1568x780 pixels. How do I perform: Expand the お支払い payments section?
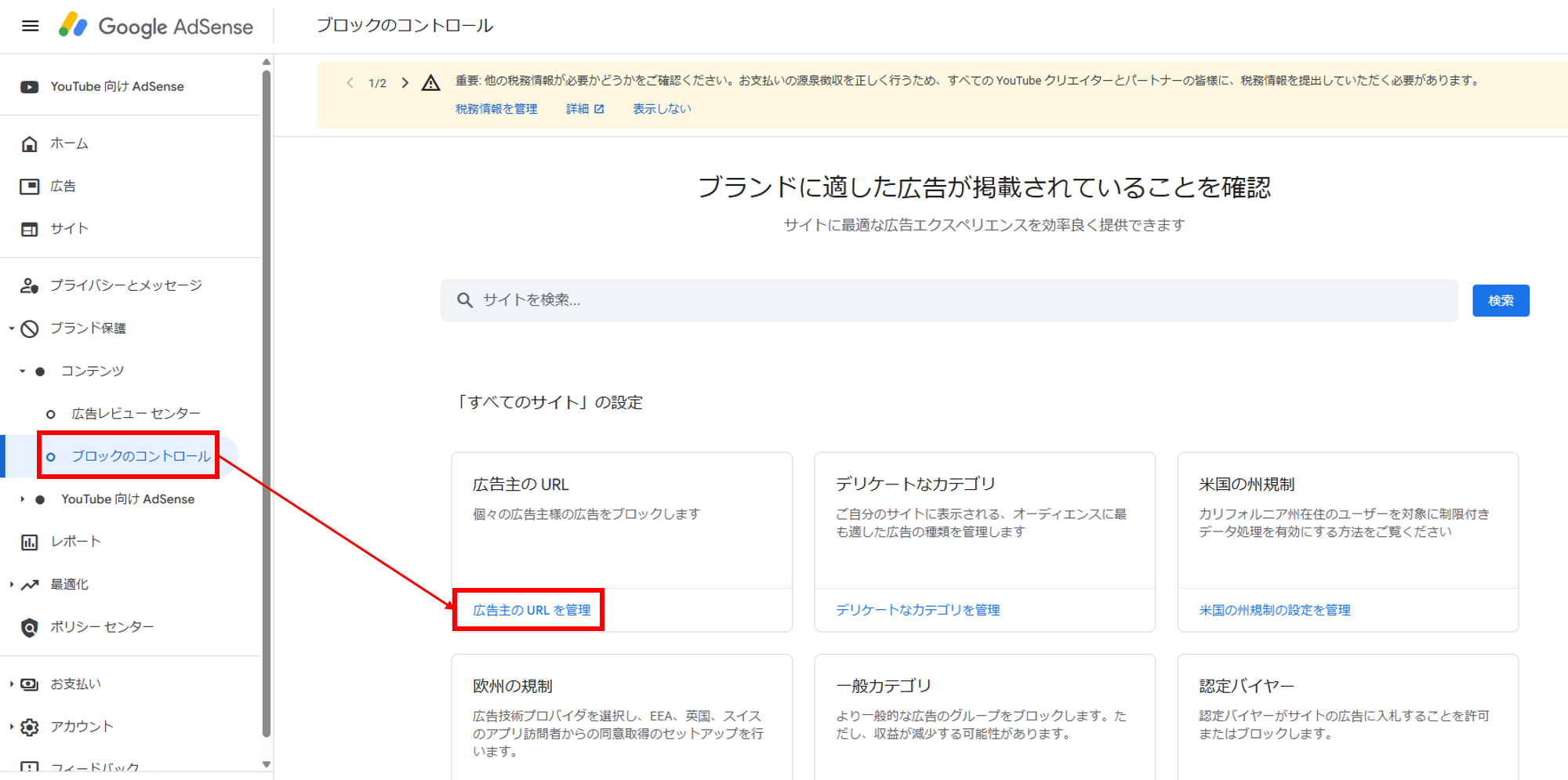coord(12,684)
